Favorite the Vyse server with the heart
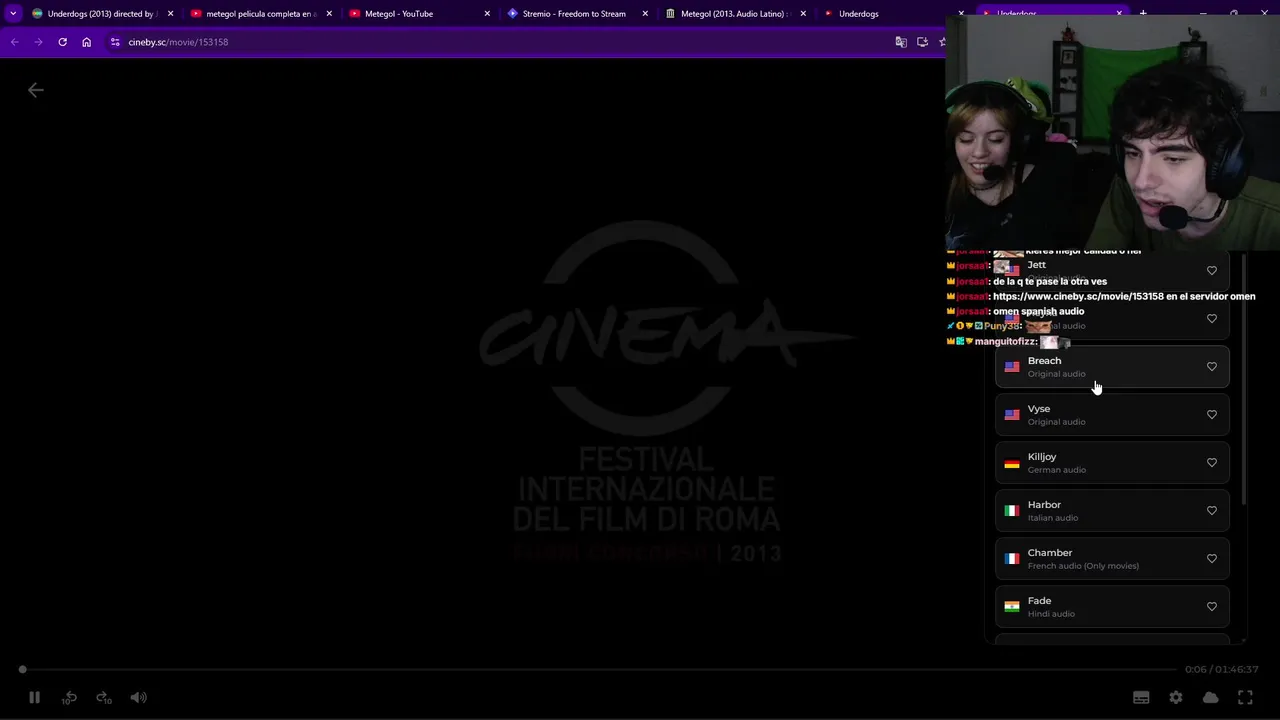Viewport: 1280px width, 720px height. tap(1212, 414)
